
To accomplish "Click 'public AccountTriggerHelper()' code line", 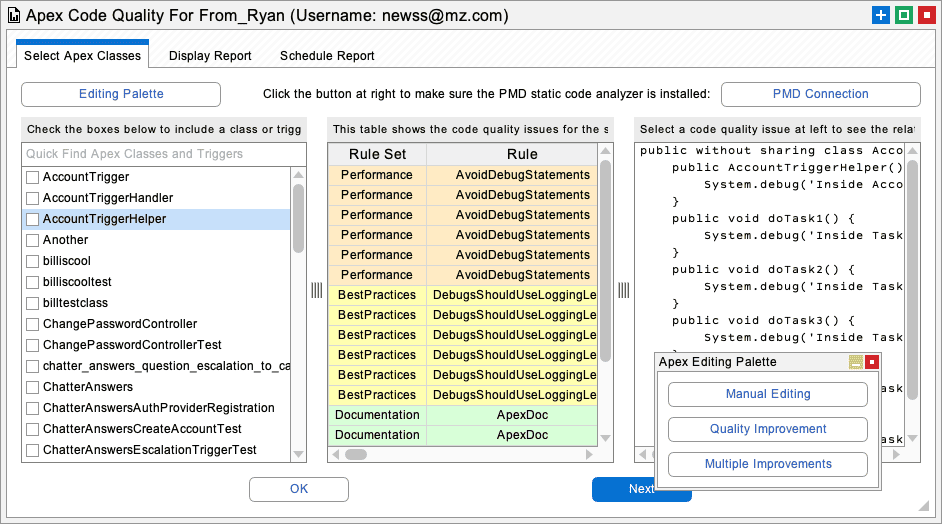I will coord(787,168).
